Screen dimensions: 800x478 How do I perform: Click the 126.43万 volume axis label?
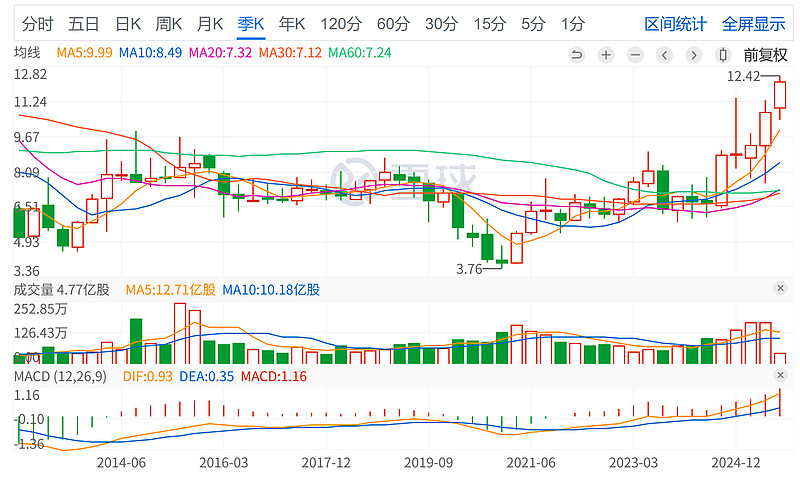click(40, 333)
